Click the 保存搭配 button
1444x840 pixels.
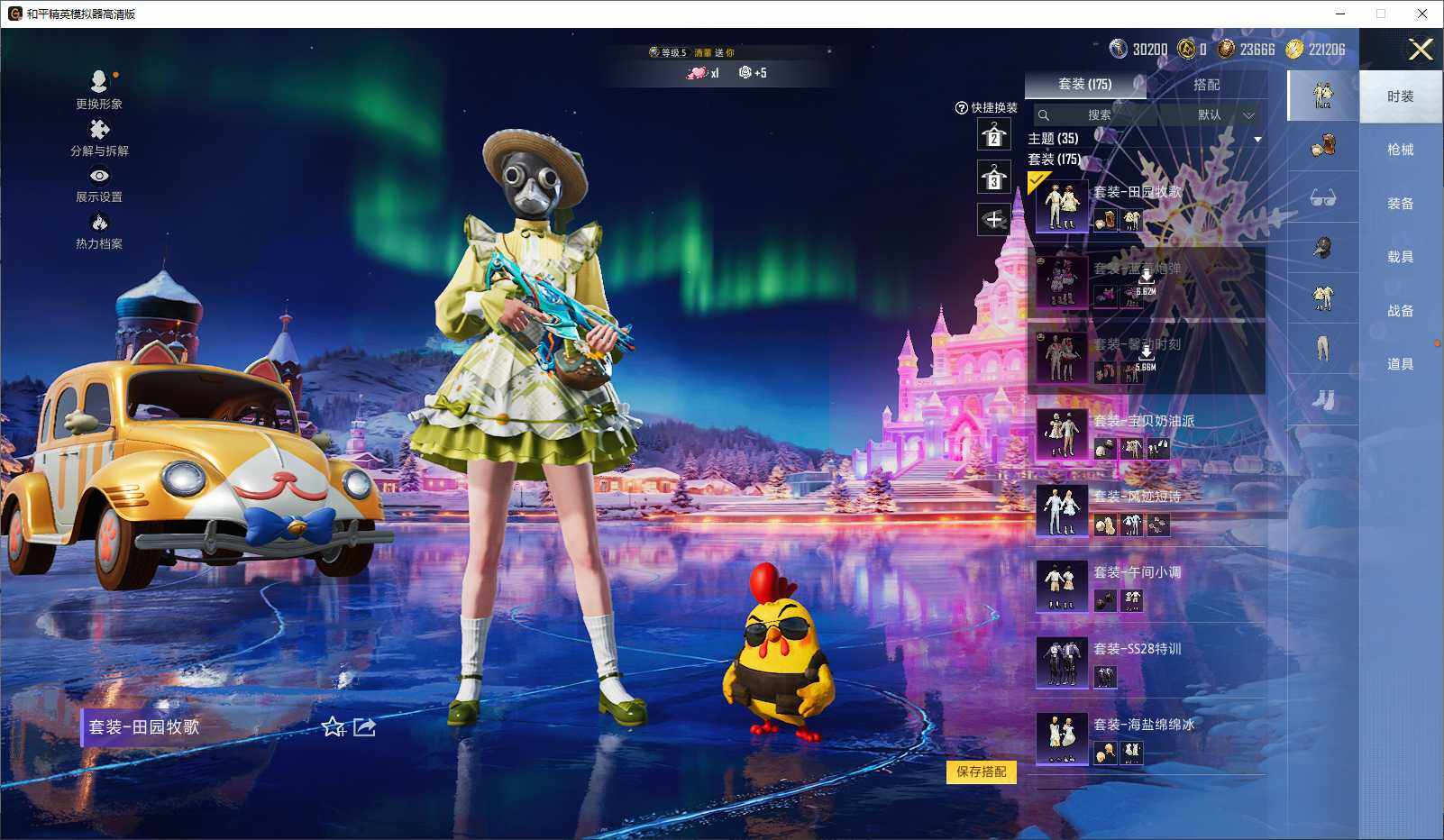pos(981,772)
